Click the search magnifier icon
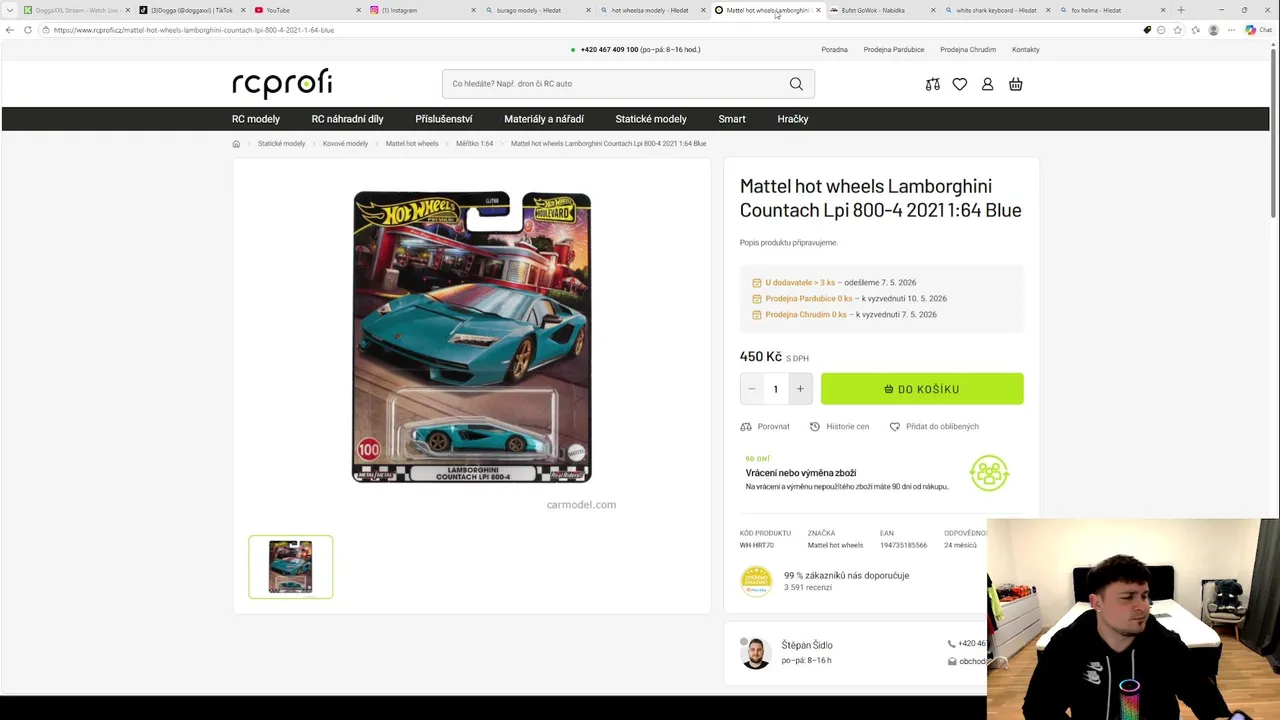 796,84
